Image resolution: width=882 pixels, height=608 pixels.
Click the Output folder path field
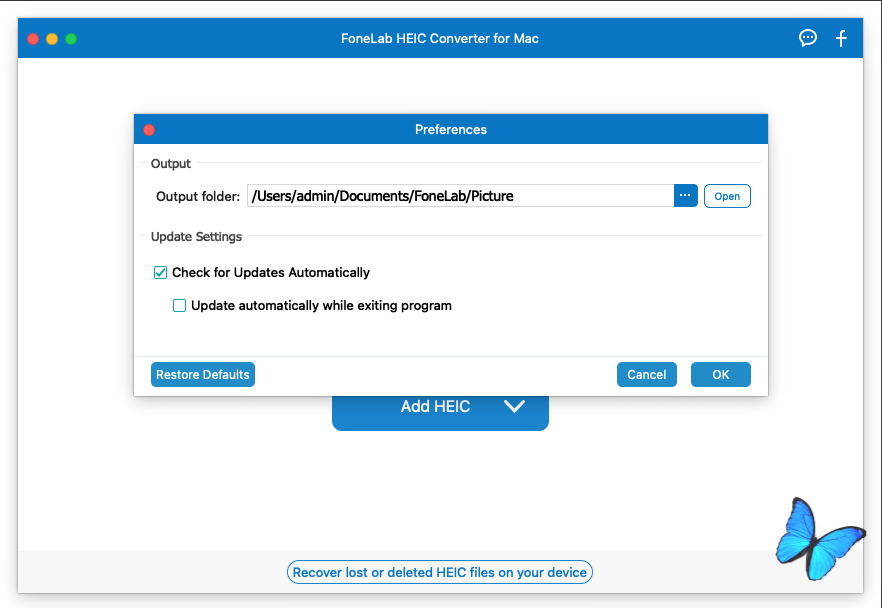[x=460, y=196]
